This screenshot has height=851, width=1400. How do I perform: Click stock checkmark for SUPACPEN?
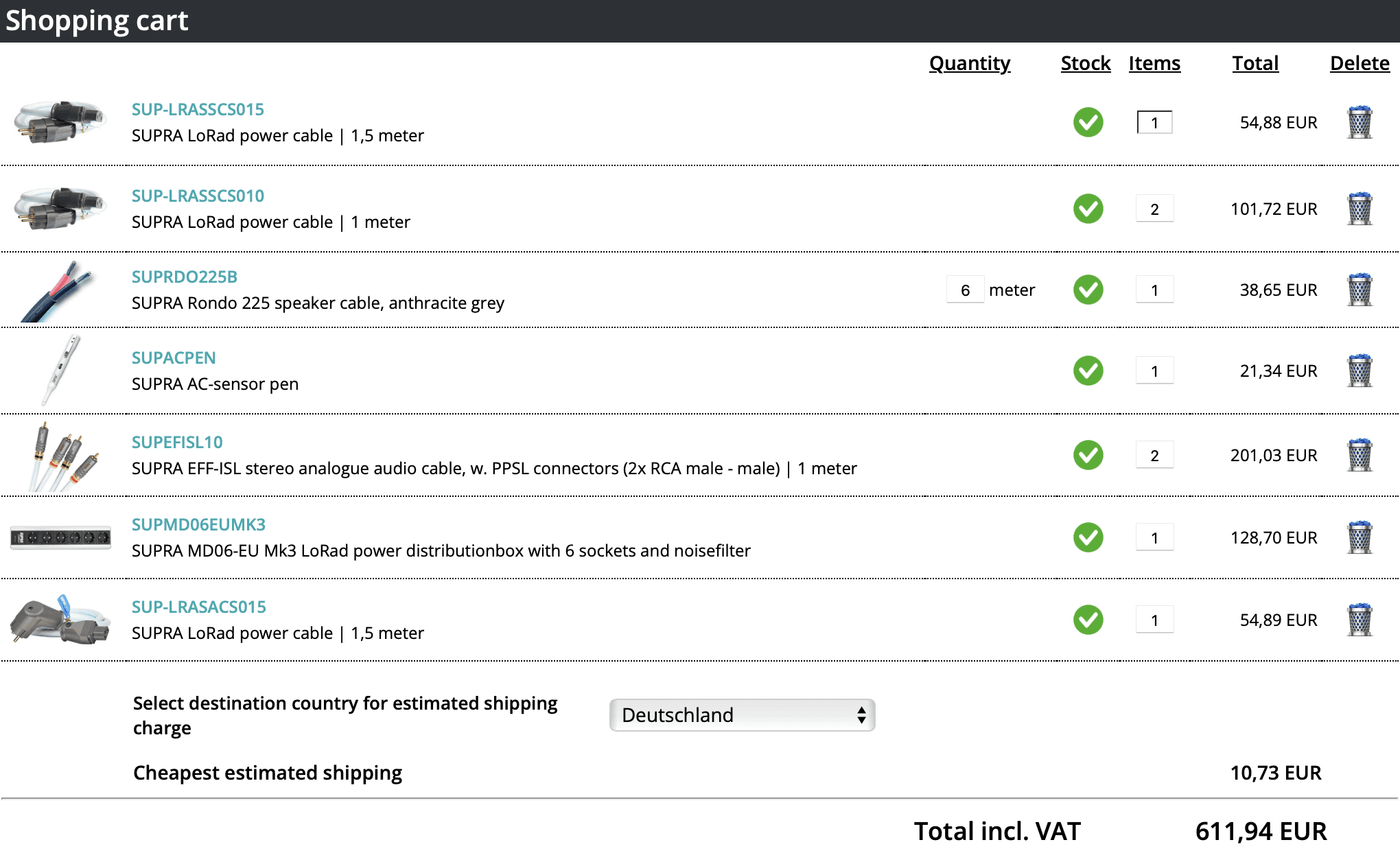point(1088,371)
